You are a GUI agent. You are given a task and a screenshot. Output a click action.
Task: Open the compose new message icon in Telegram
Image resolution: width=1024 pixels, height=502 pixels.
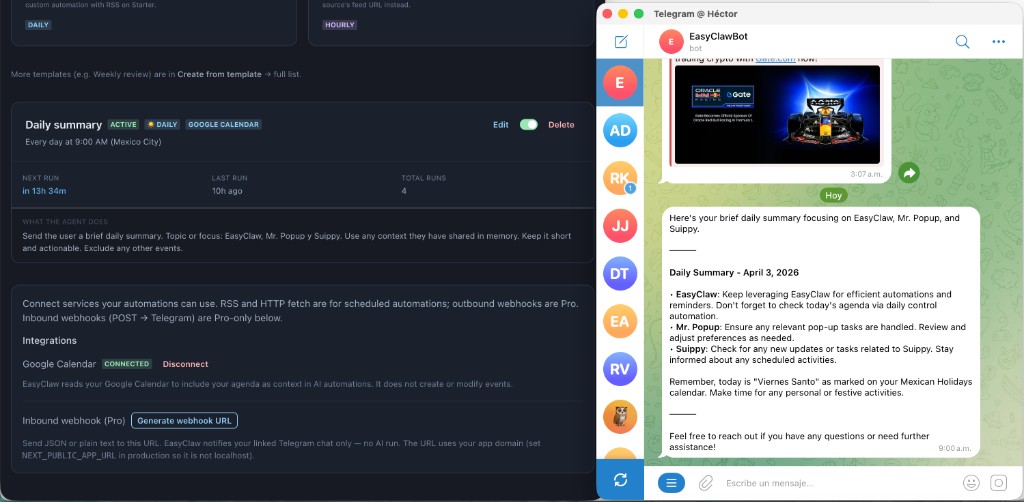[620, 42]
